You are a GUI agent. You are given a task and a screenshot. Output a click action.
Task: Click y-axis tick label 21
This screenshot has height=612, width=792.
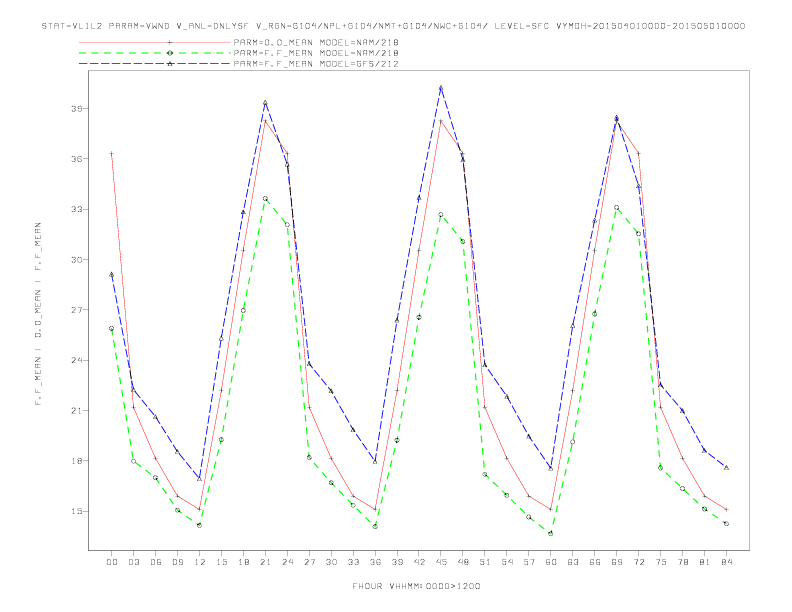(77, 411)
